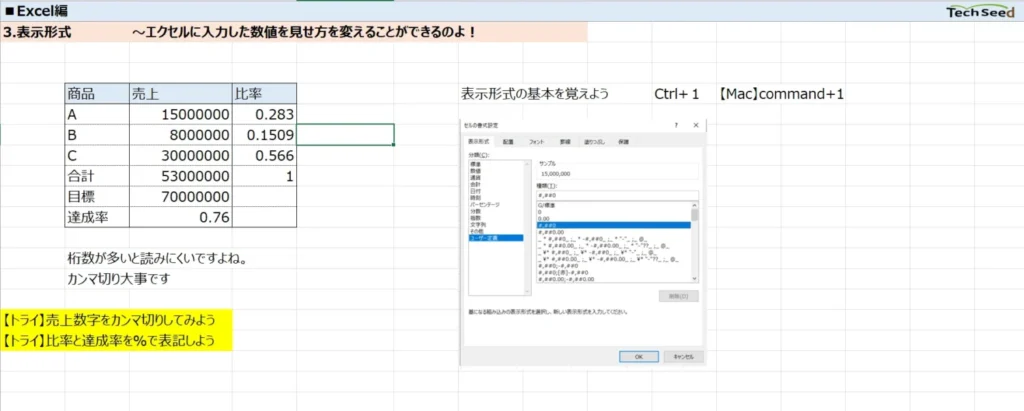Switch to the 保護 tab
The height and width of the screenshot is (411, 1024).
point(623,142)
